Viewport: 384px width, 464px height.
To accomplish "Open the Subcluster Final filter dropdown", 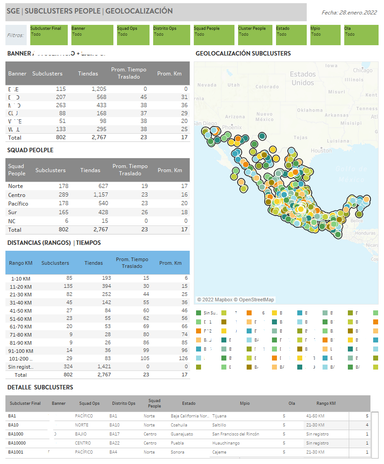I will (49, 35).
